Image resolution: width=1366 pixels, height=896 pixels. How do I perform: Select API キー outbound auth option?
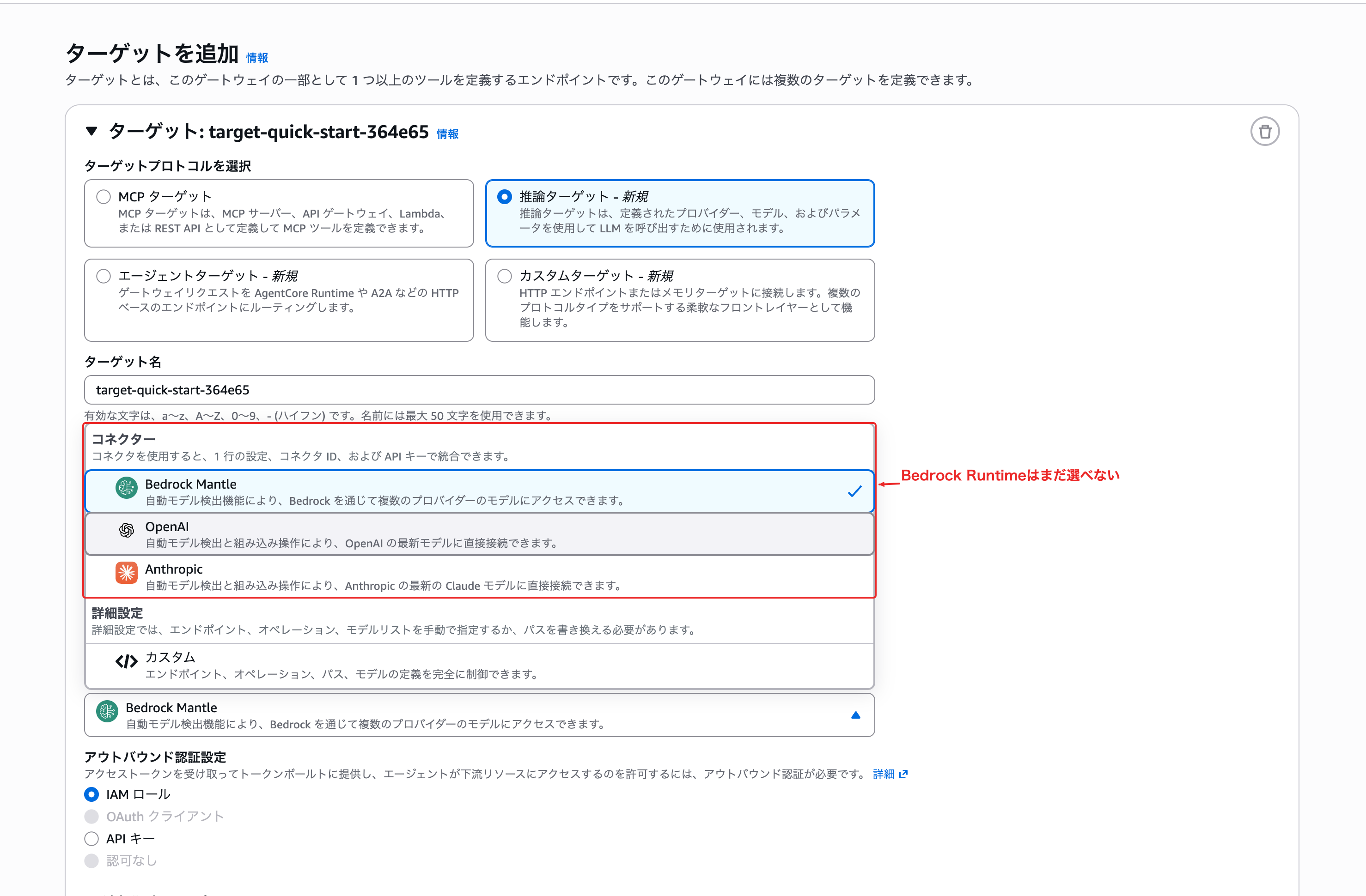(91, 839)
